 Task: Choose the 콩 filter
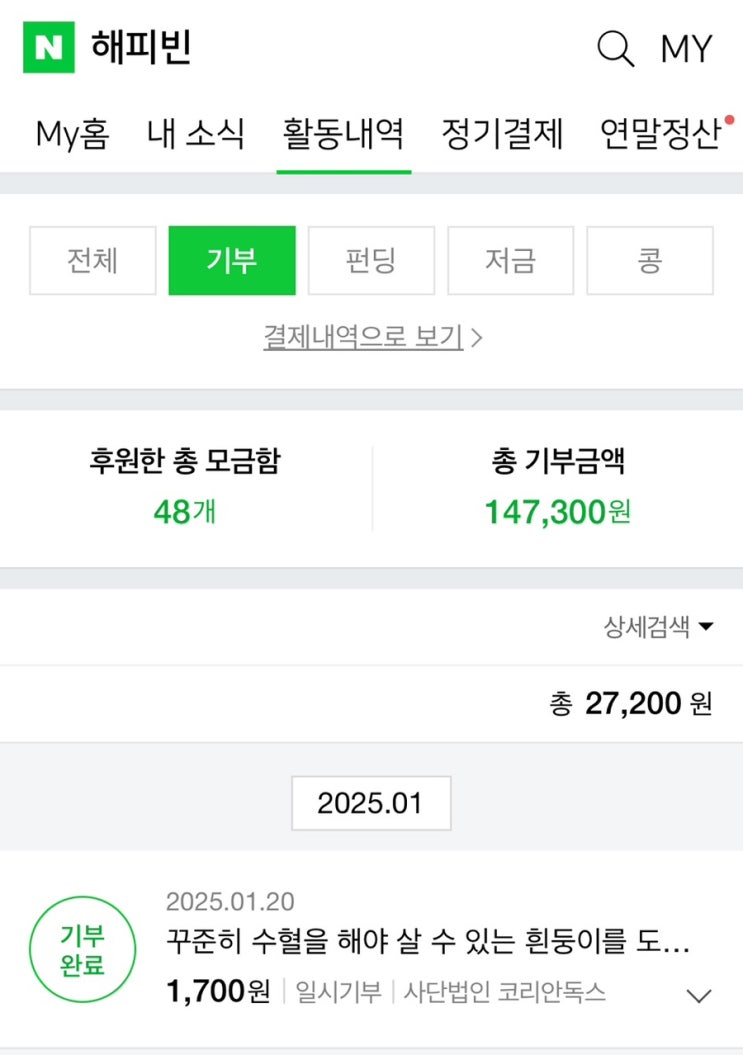pyautogui.click(x=649, y=261)
